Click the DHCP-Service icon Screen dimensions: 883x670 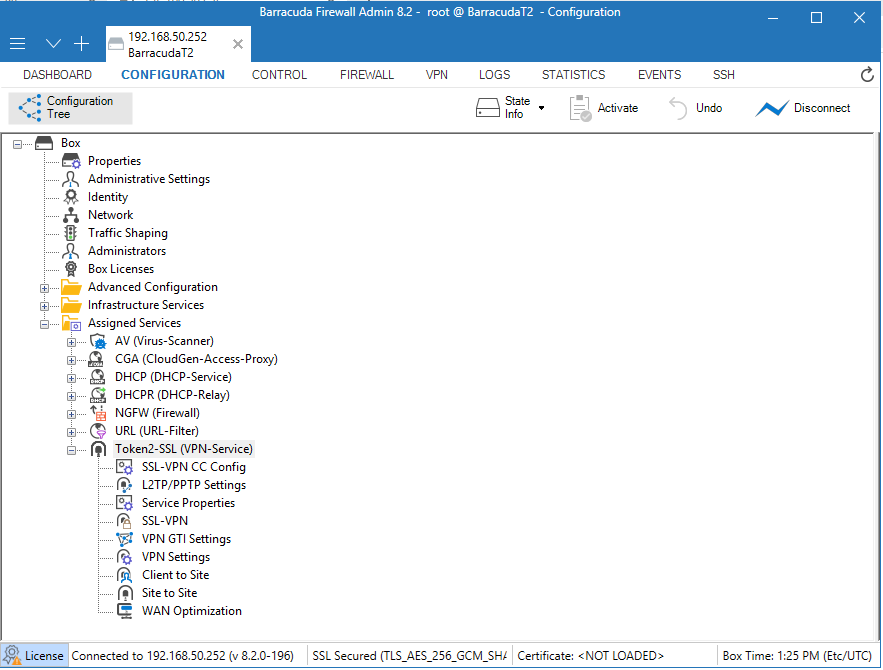click(97, 377)
